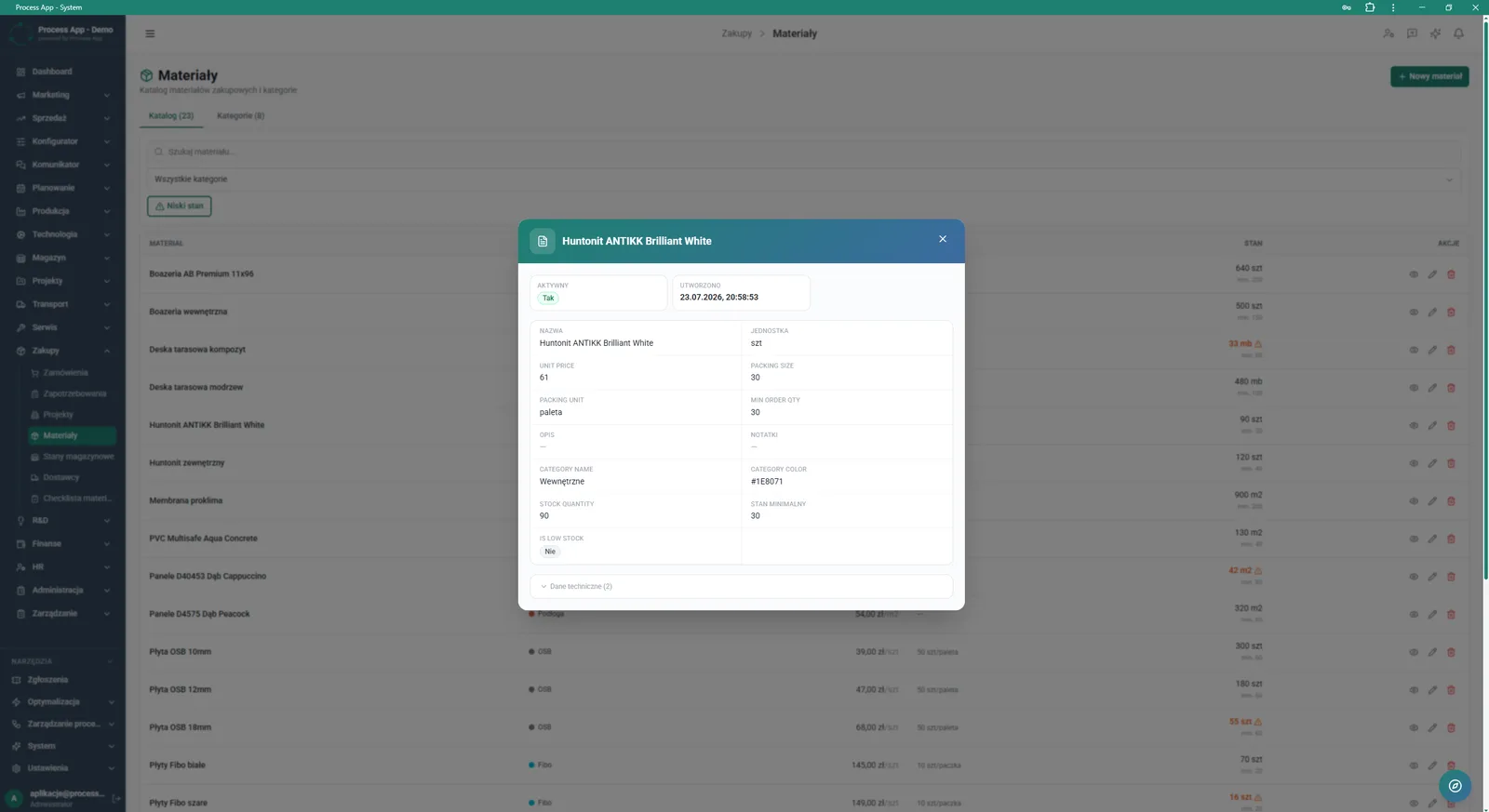View Deska tarasowa modrzew eye icon

click(1414, 388)
